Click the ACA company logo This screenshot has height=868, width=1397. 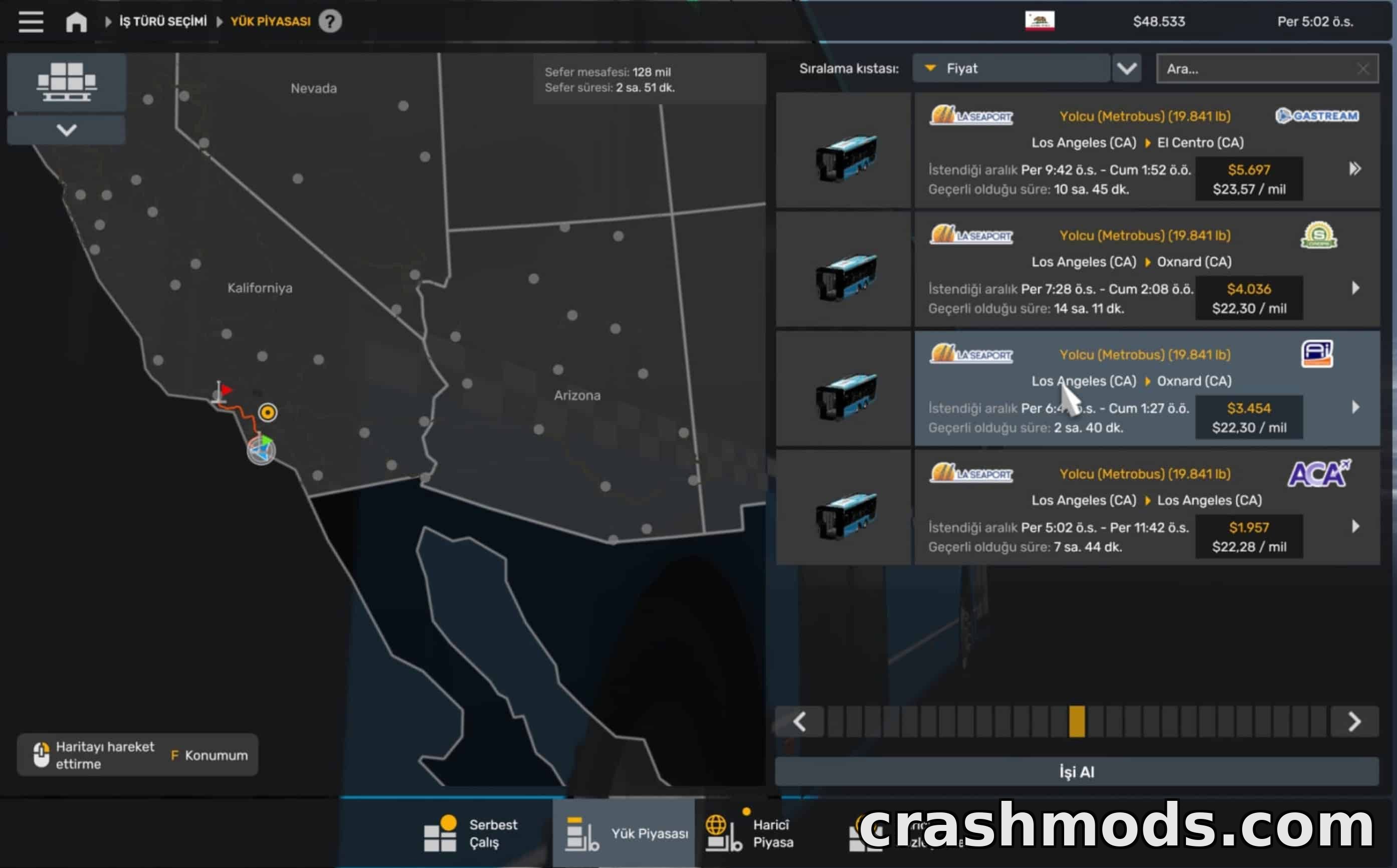[1318, 474]
